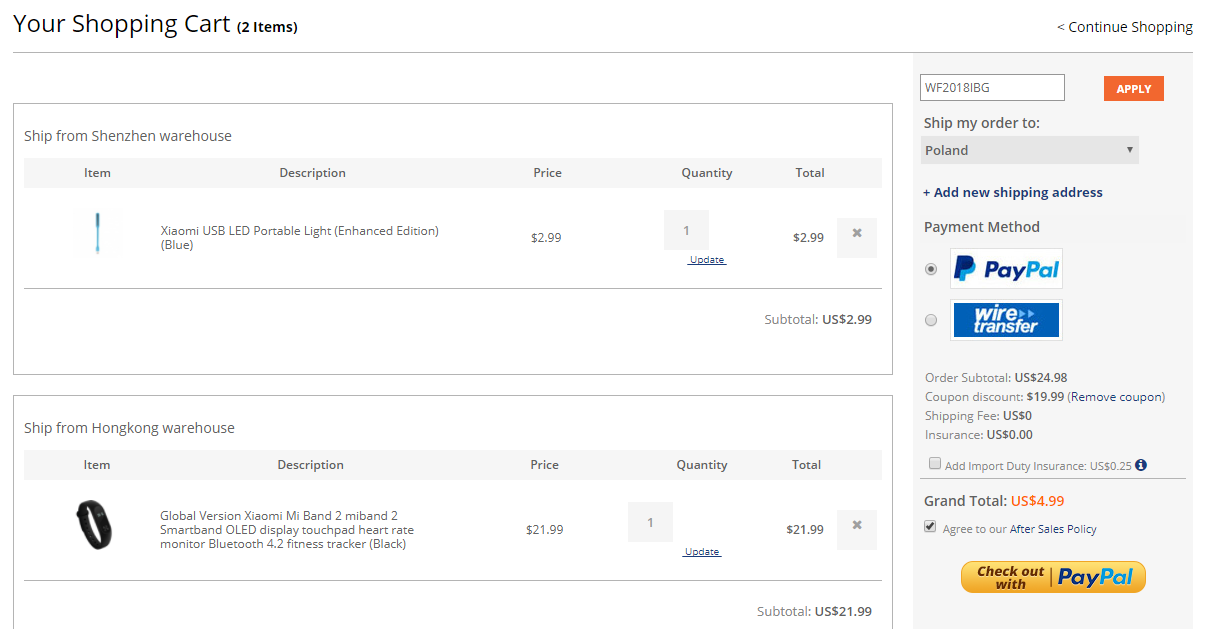Click the Total cell of the USB LED Light row
1219x629 pixels.
coord(808,238)
